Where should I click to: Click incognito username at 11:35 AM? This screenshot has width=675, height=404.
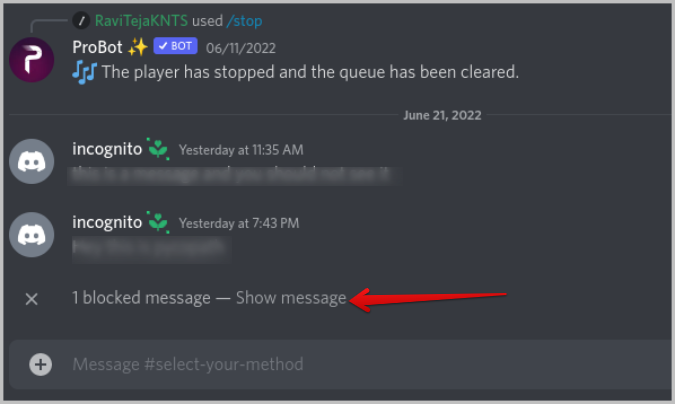pyautogui.click(x=107, y=149)
